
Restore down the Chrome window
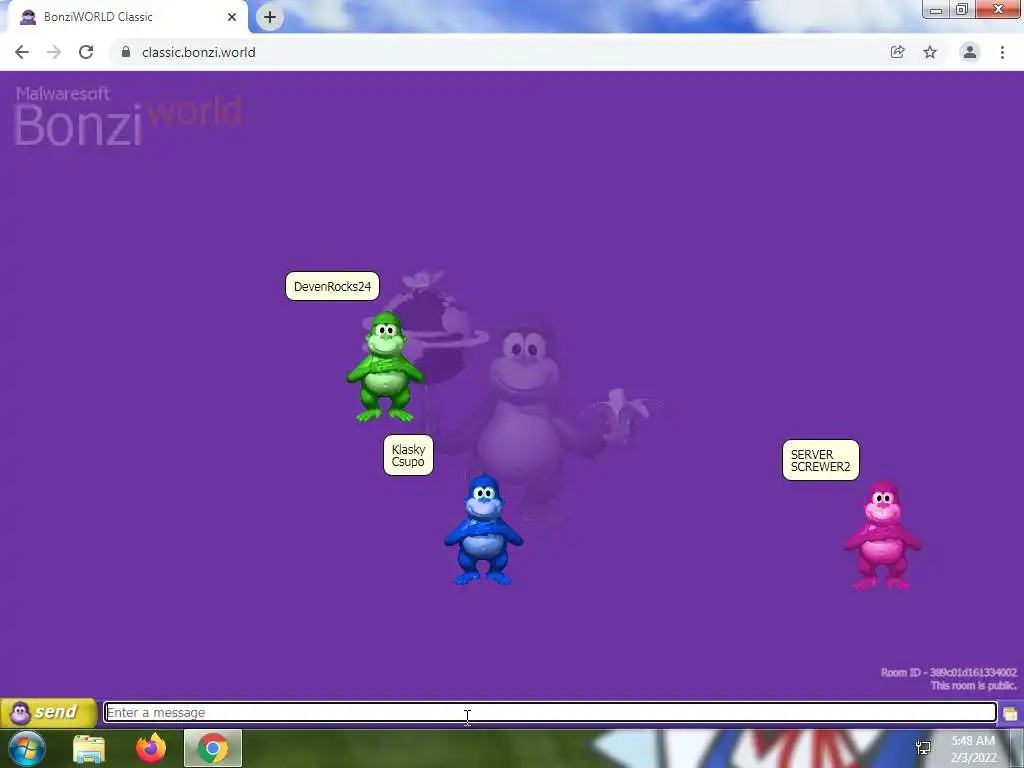tap(962, 10)
